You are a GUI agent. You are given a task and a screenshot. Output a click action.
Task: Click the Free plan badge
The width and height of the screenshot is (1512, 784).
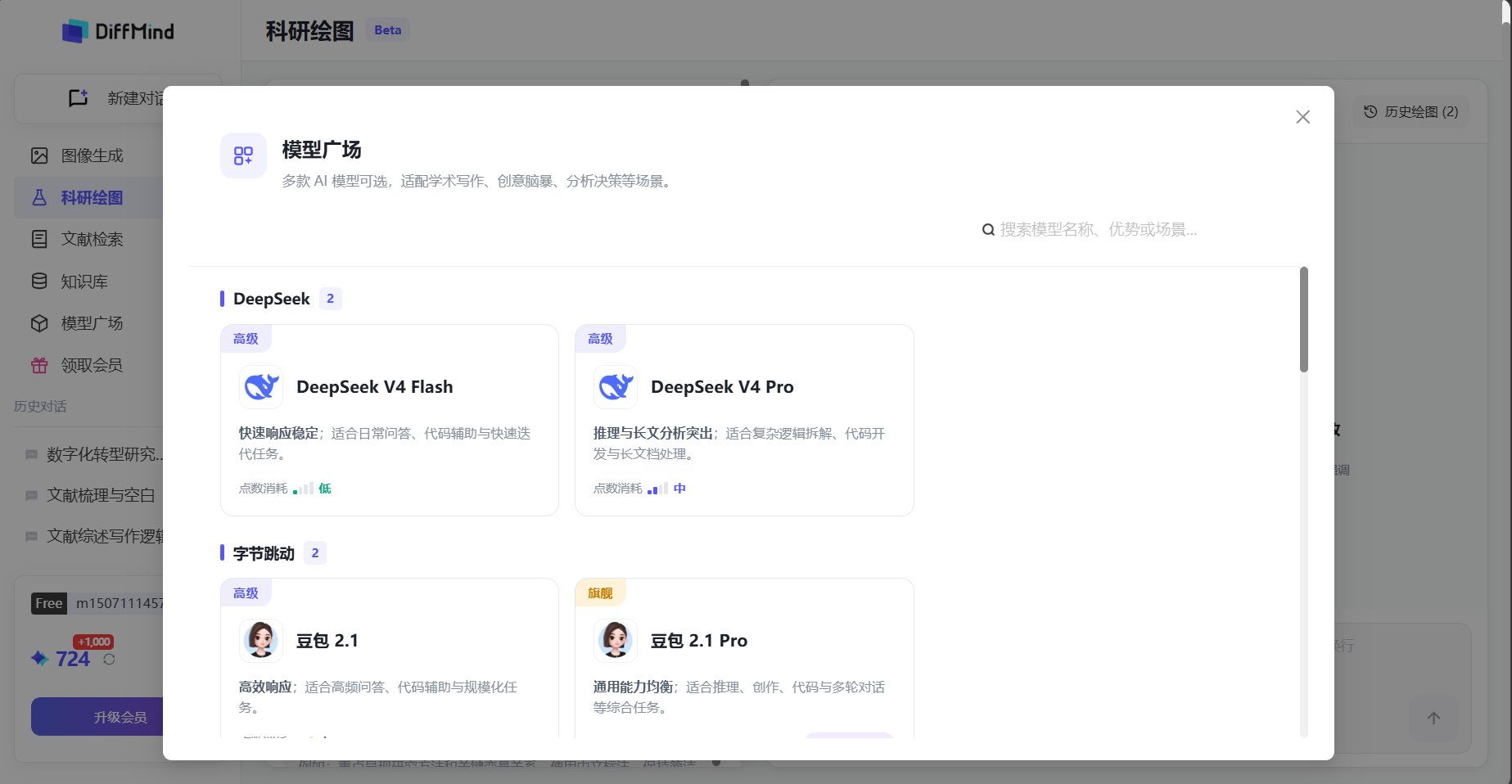48,603
